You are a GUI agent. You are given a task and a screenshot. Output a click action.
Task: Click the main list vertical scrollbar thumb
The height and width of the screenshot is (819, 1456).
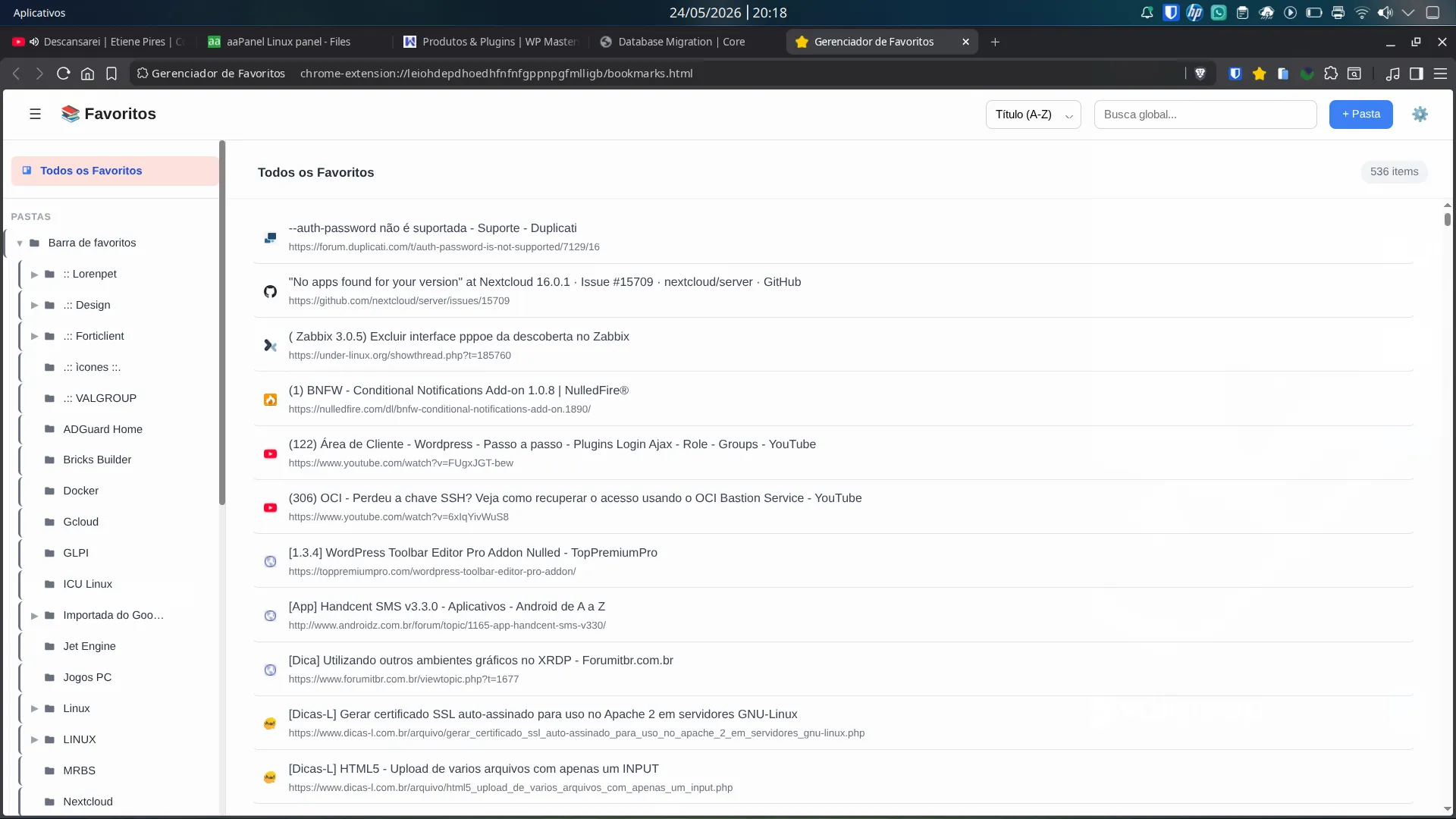point(1447,219)
